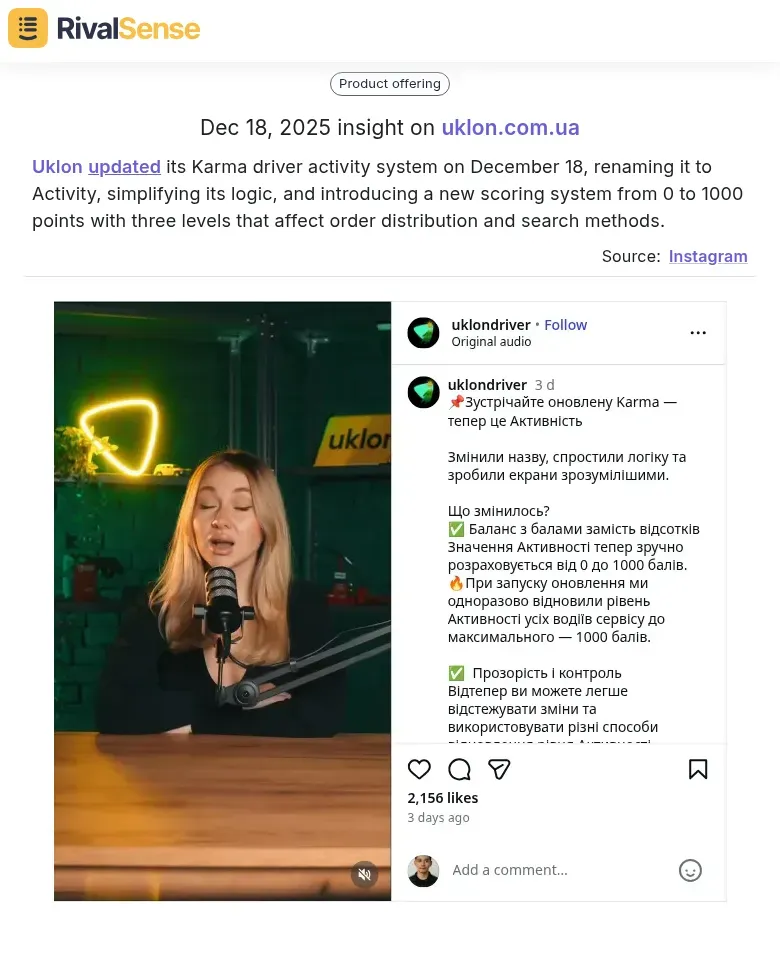Click the Product offering tag
The height and width of the screenshot is (960, 780).
pyautogui.click(x=390, y=84)
